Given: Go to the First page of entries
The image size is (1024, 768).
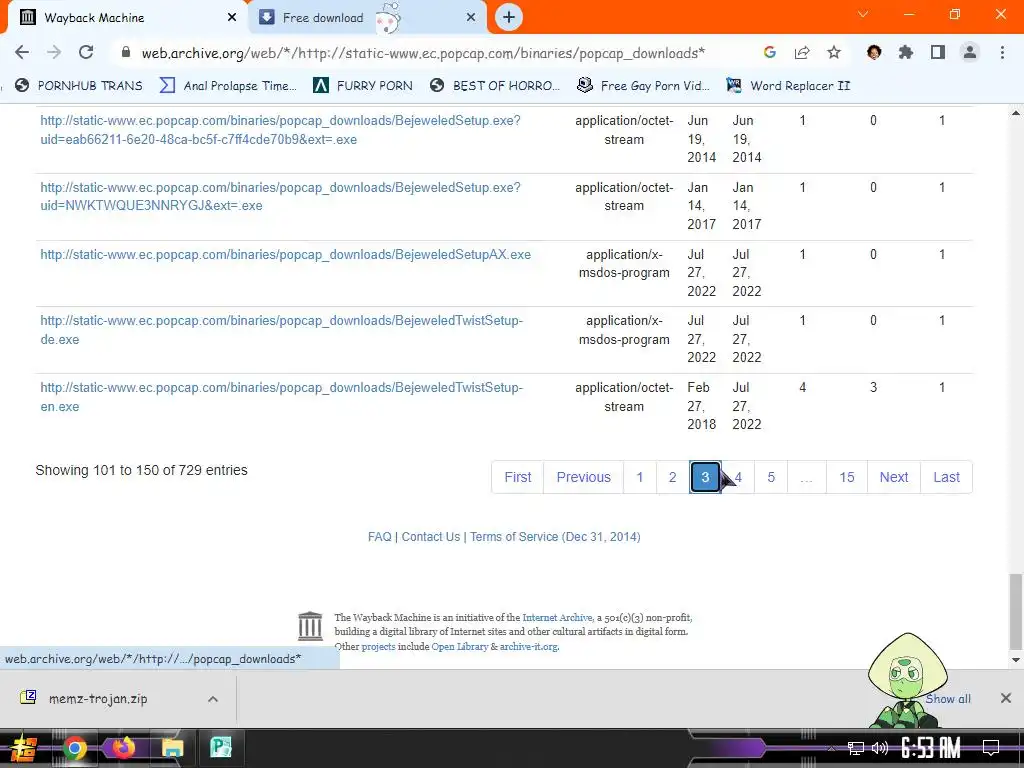Looking at the screenshot, I should (517, 477).
